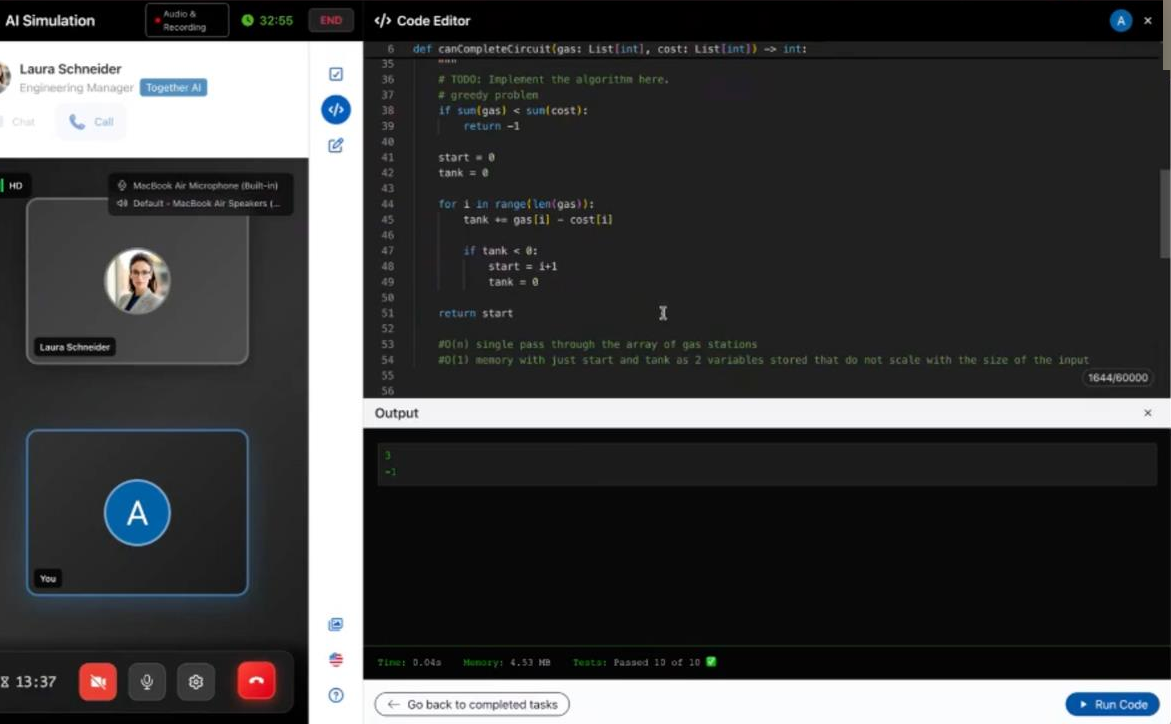Image resolution: width=1171 pixels, height=724 pixels.
Task: Click output value 3 in Output panel
Action: click(x=388, y=455)
